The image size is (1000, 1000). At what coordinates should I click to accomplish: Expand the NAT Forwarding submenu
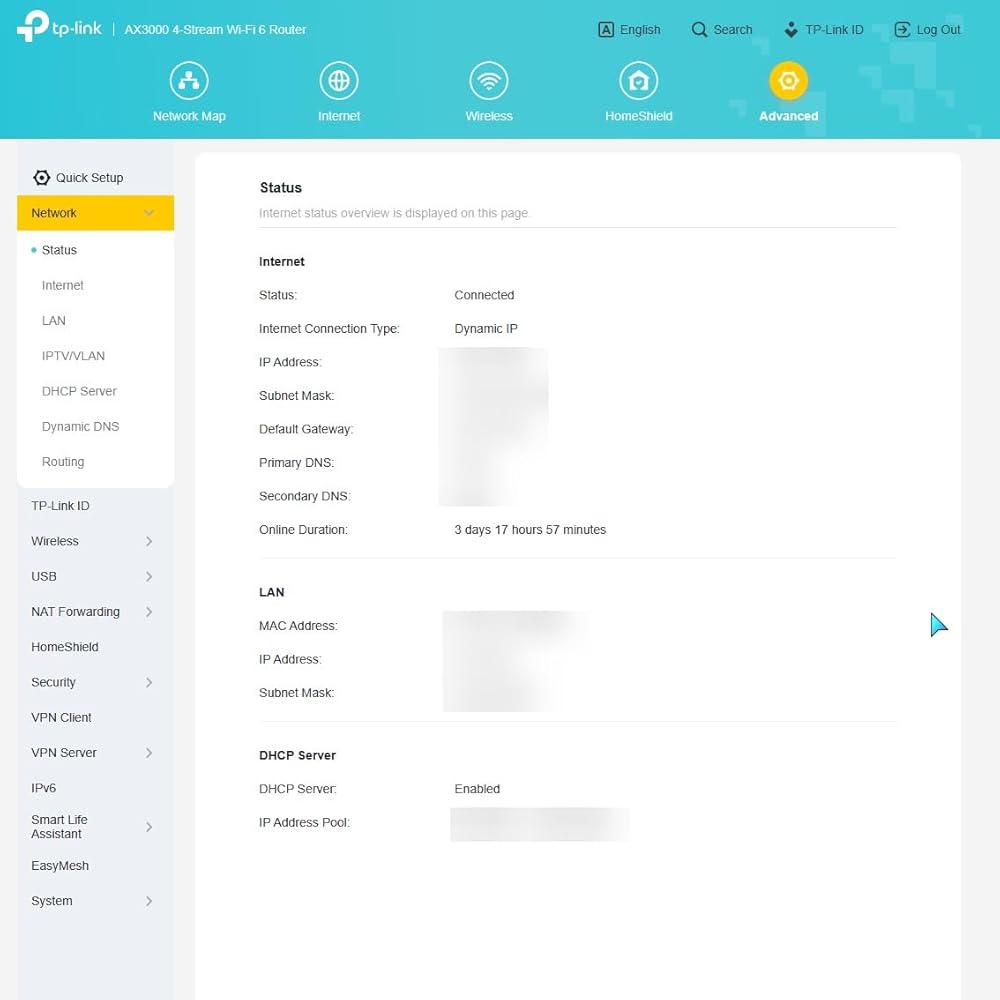149,612
